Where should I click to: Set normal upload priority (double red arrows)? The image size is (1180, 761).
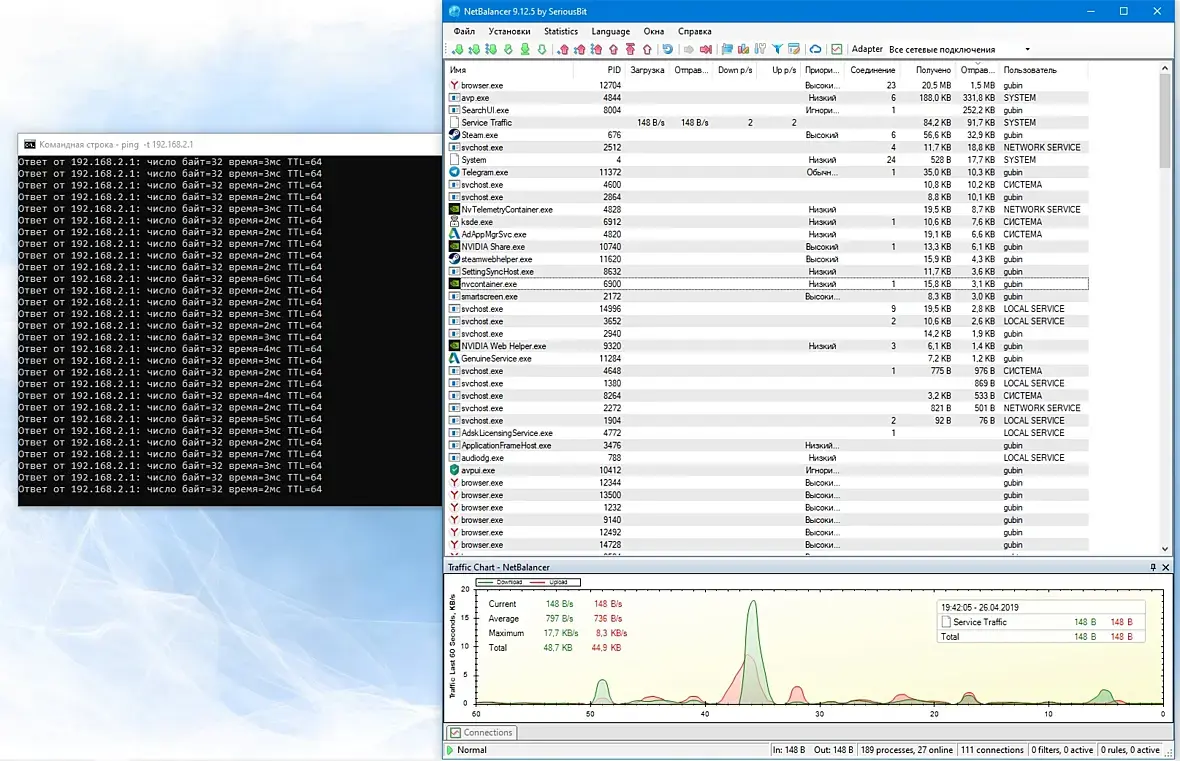click(x=579, y=50)
